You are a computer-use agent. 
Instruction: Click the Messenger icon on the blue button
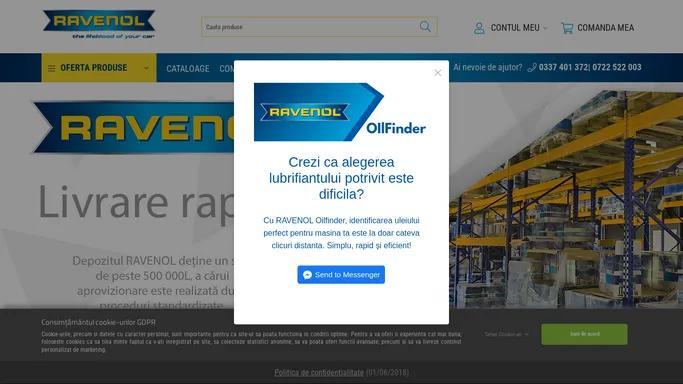(x=308, y=275)
